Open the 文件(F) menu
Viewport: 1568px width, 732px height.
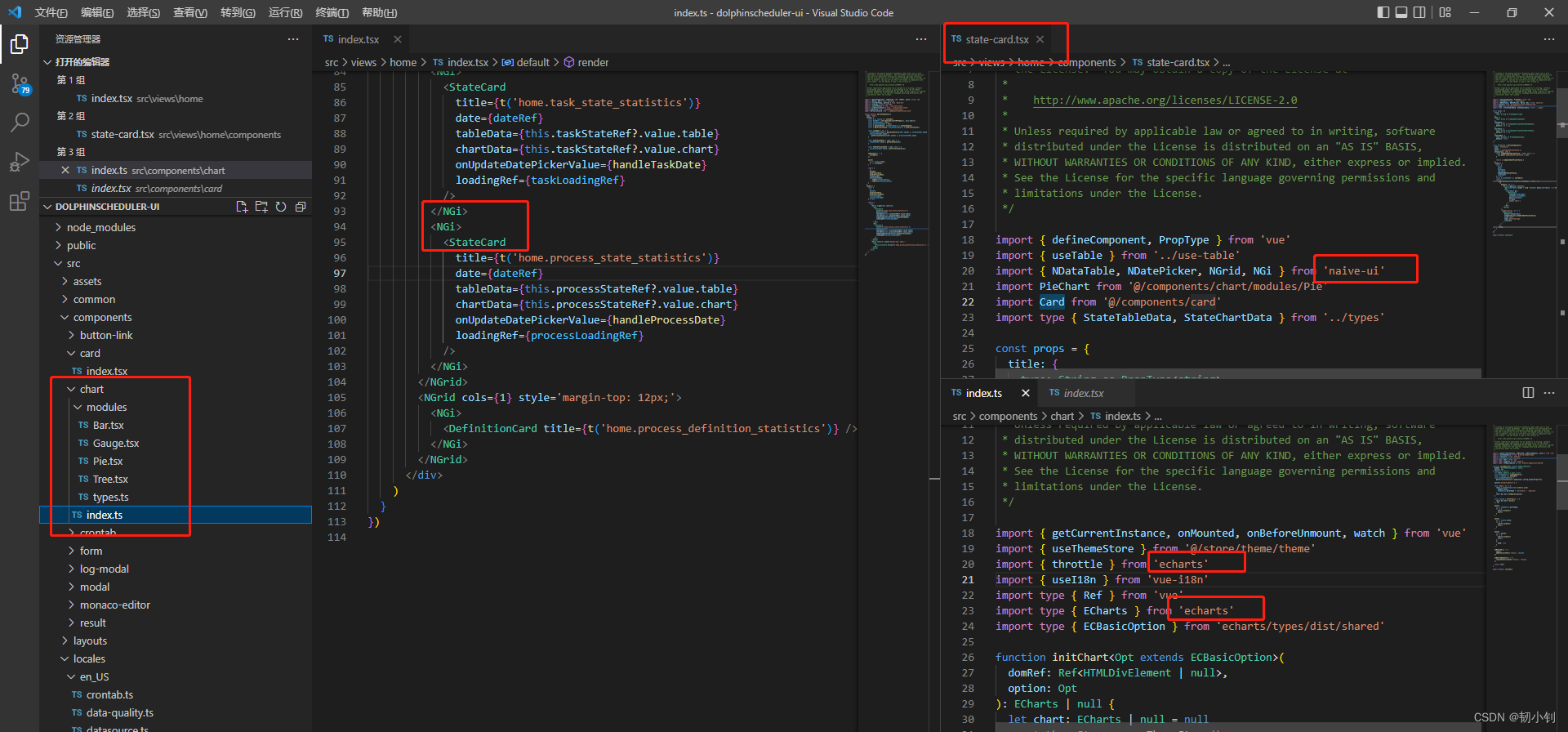coord(51,12)
